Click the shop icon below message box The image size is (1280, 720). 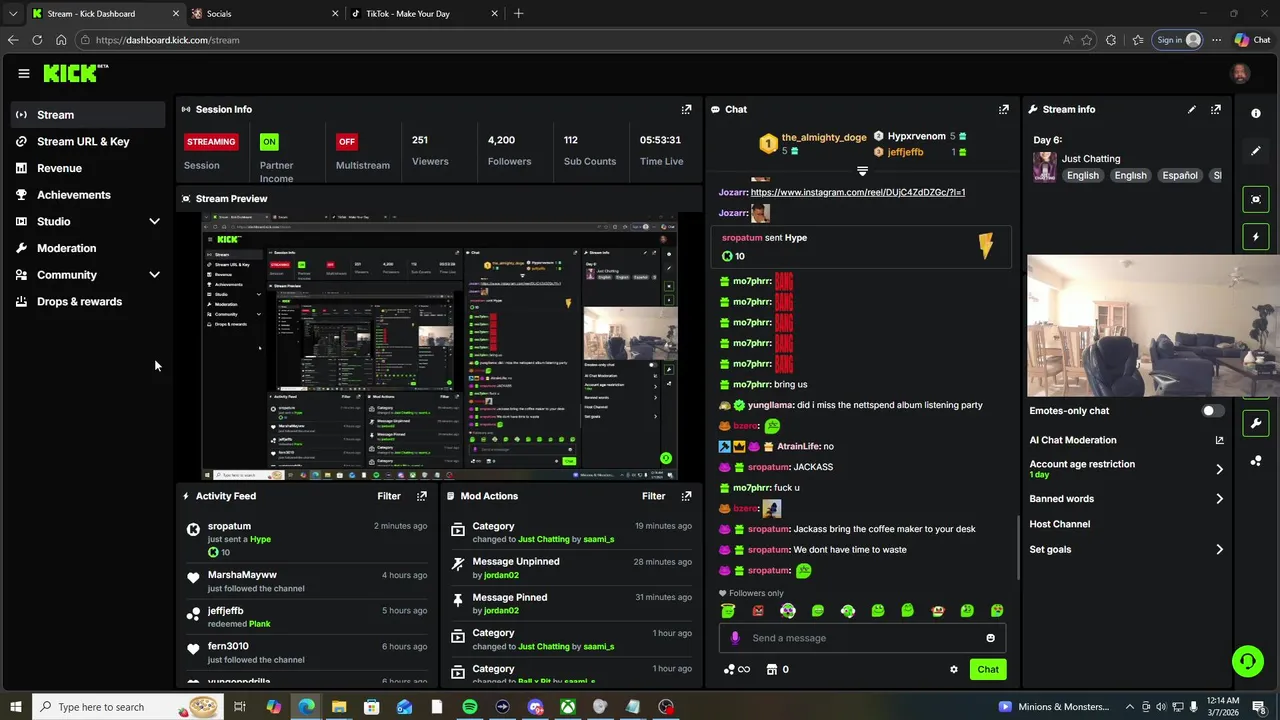pyautogui.click(x=772, y=670)
